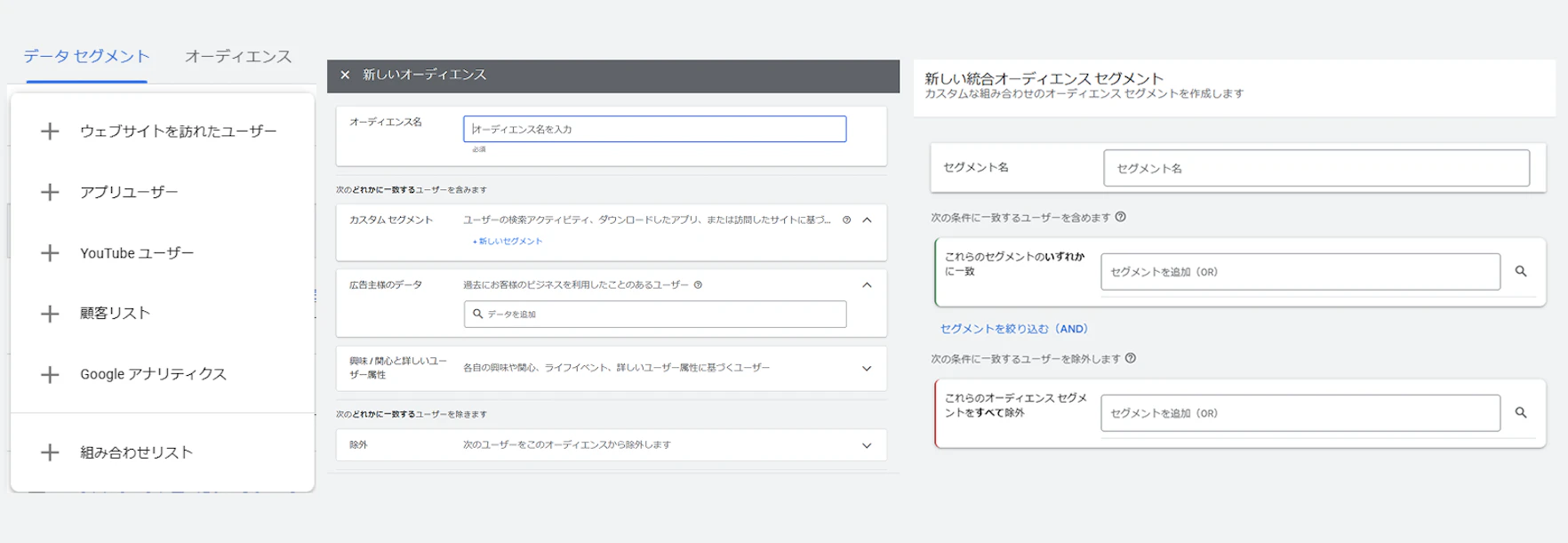The height and width of the screenshot is (543, 1568).
Task: Click plus icon beside 顧客リスト
Action: point(50,314)
